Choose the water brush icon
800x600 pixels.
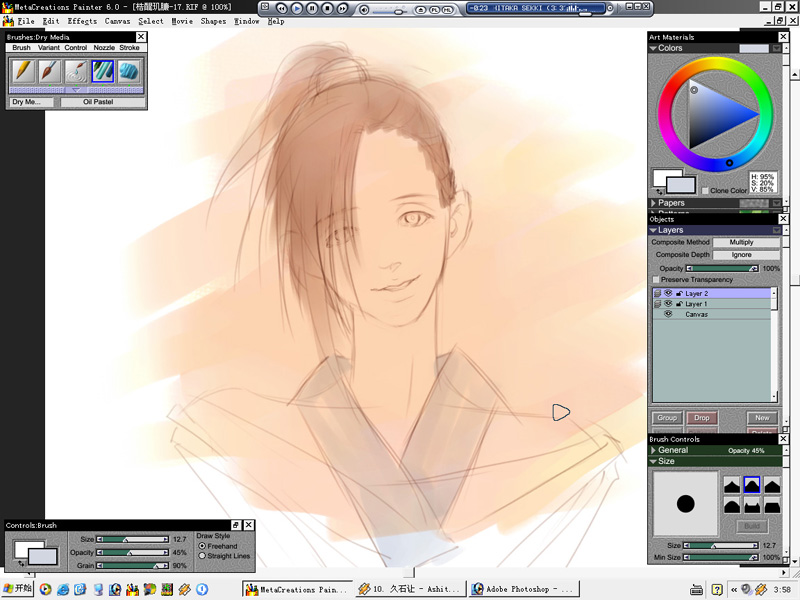pos(77,71)
